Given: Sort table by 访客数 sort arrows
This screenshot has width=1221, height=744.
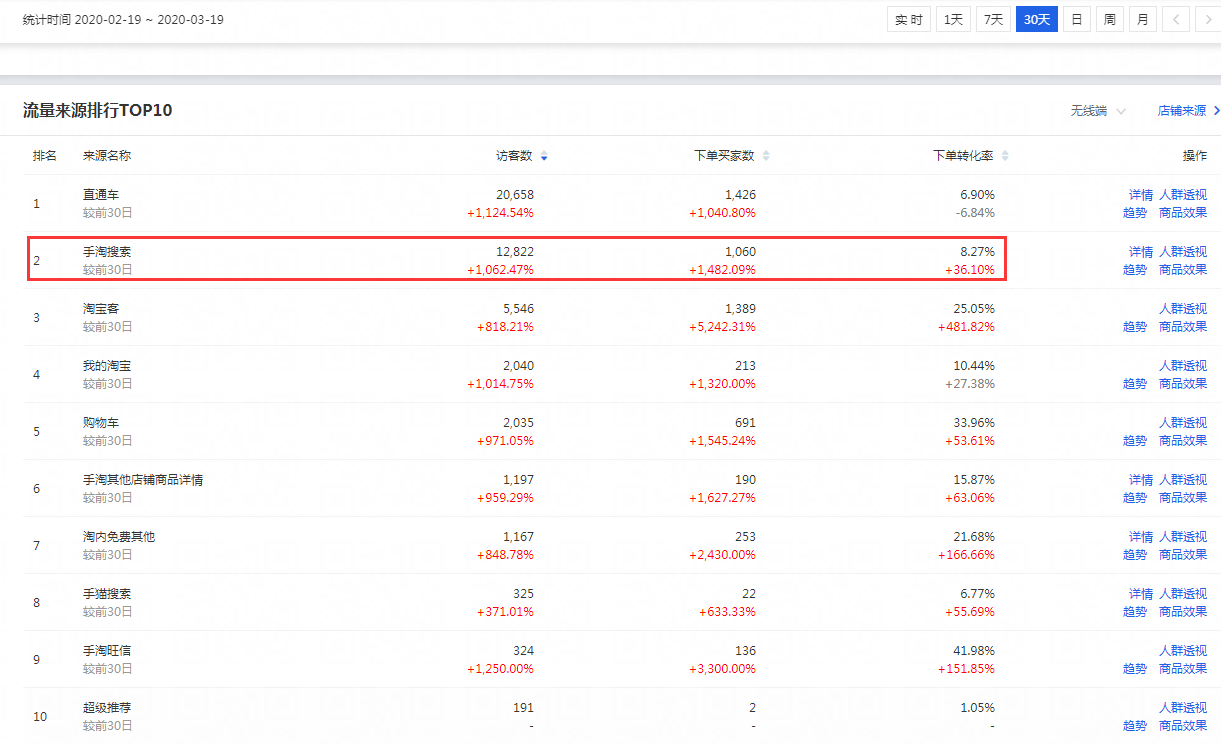Looking at the screenshot, I should pyautogui.click(x=544, y=156).
